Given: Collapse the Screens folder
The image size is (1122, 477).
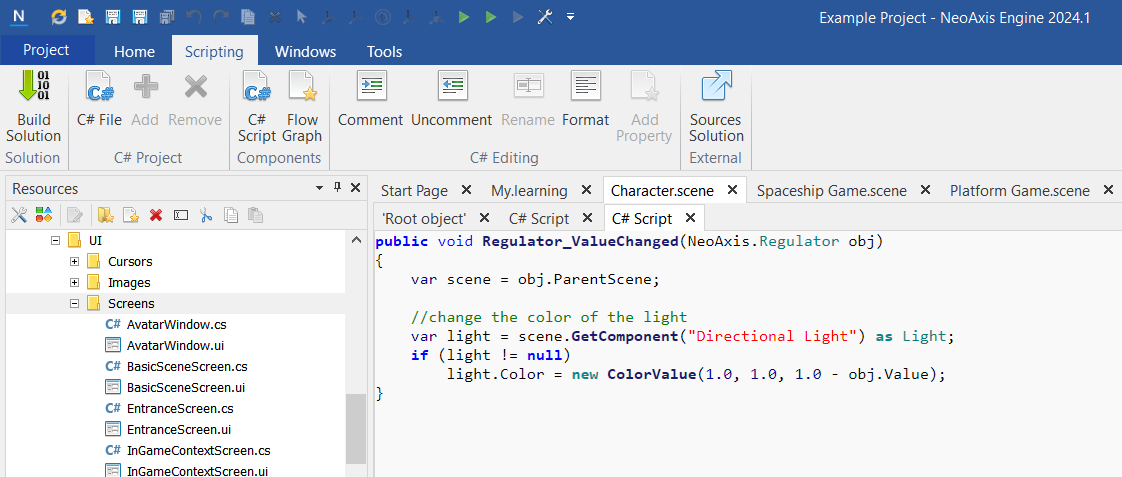Looking at the screenshot, I should tap(75, 303).
